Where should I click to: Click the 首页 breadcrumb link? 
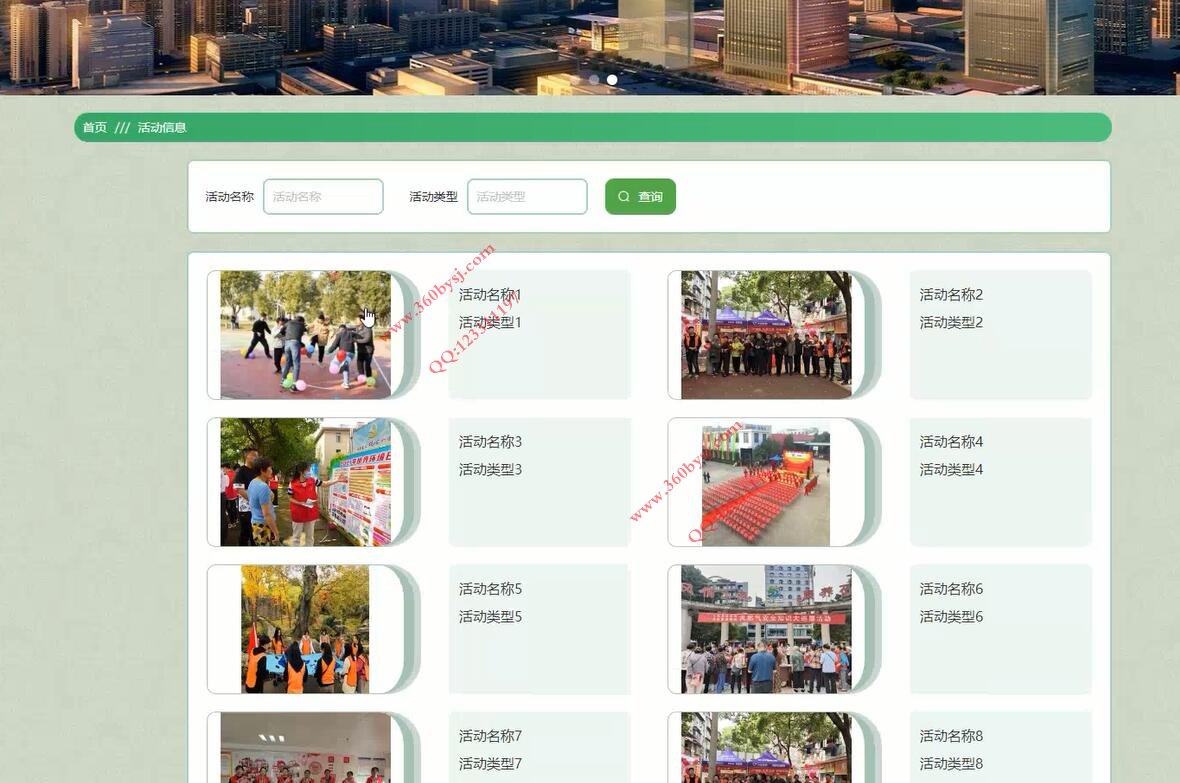point(95,127)
